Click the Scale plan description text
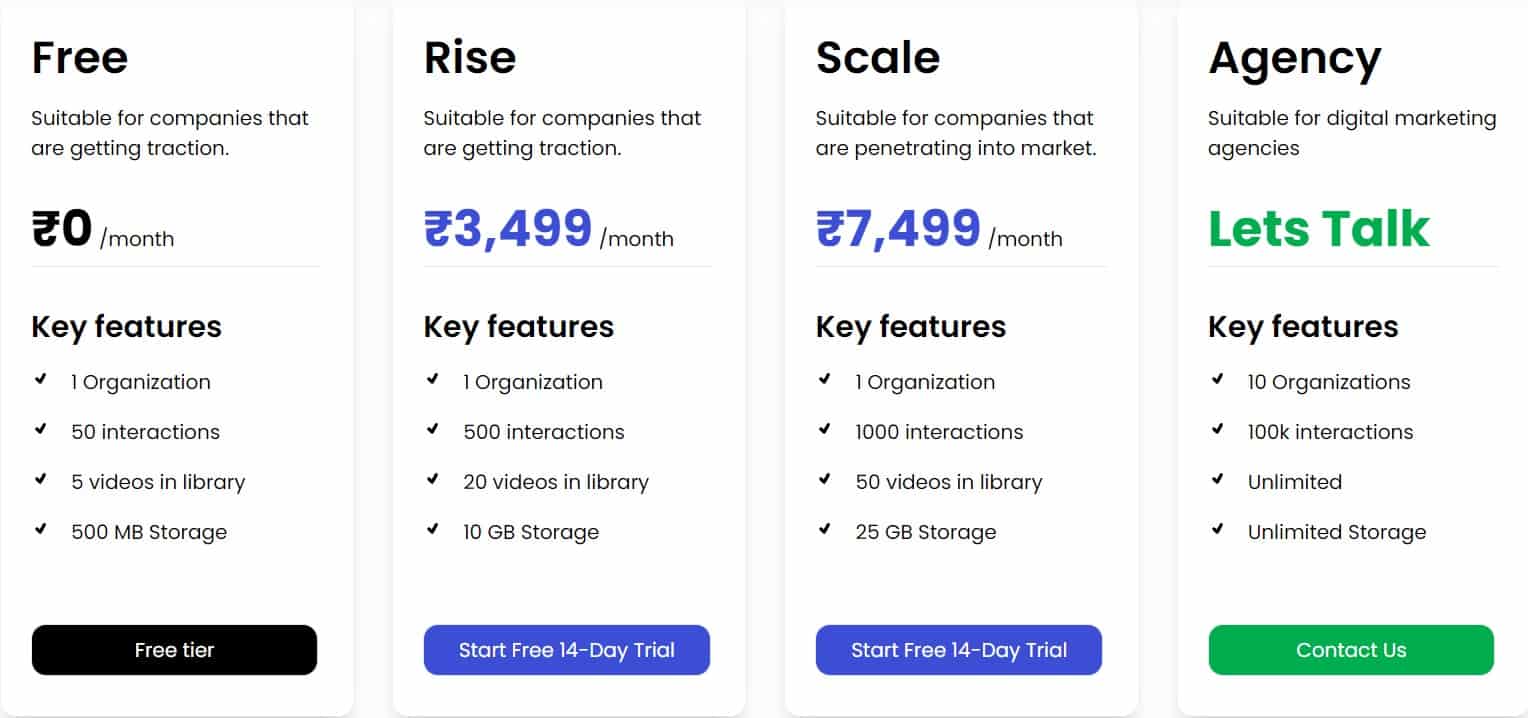 pos(952,132)
